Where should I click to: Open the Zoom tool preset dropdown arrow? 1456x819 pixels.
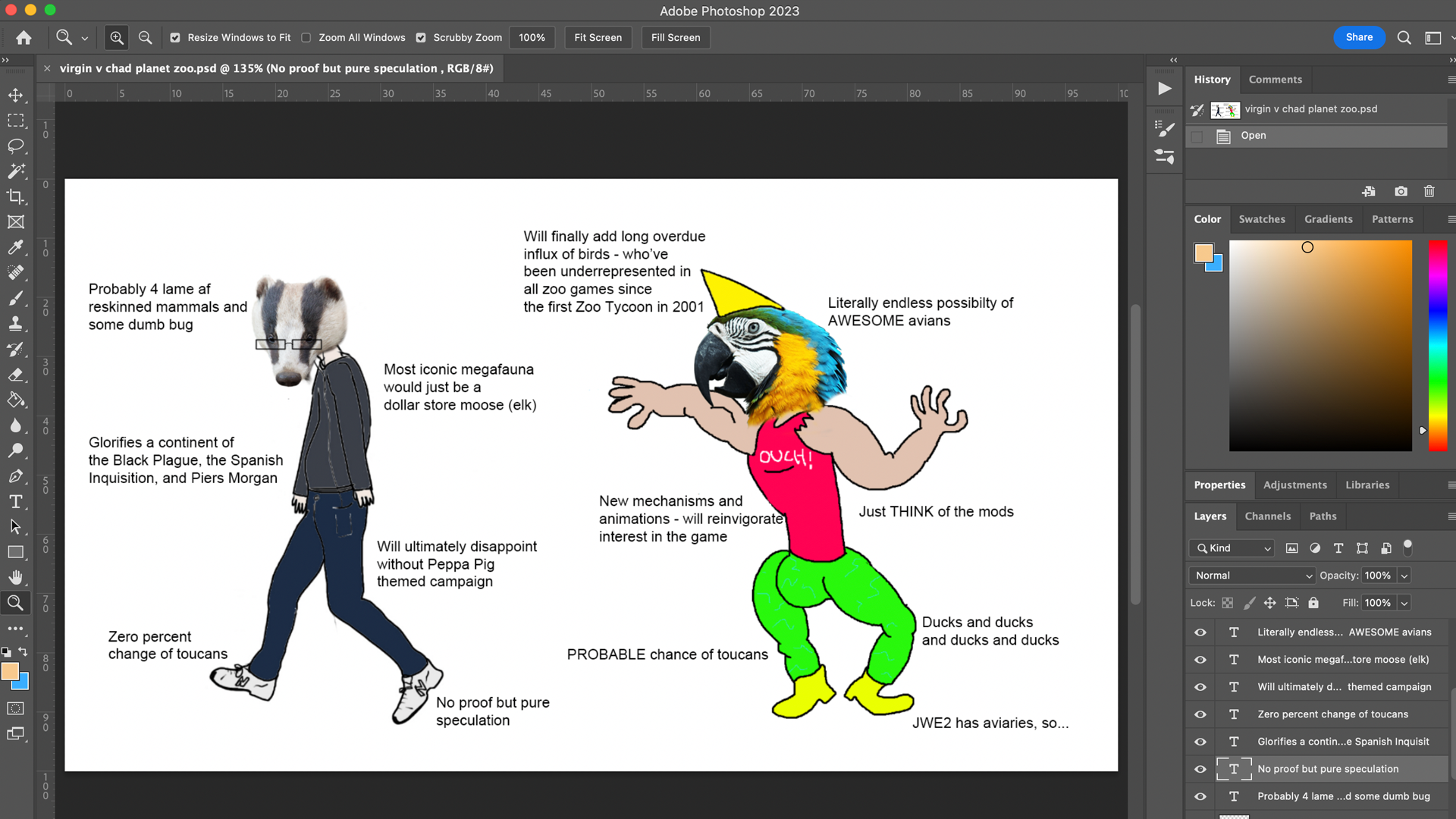pyautogui.click(x=84, y=38)
